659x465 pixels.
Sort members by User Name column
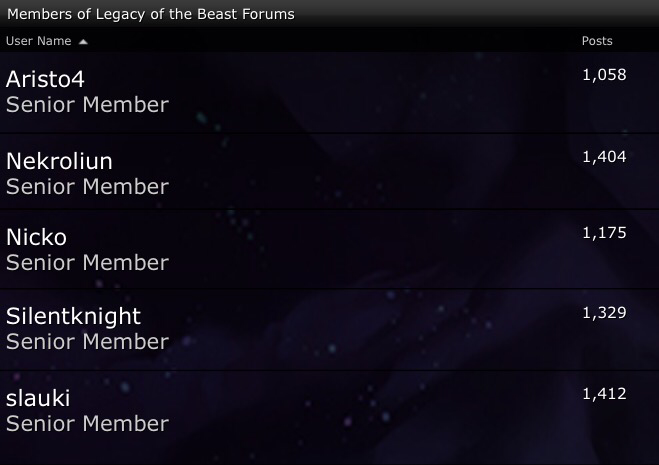[39, 41]
